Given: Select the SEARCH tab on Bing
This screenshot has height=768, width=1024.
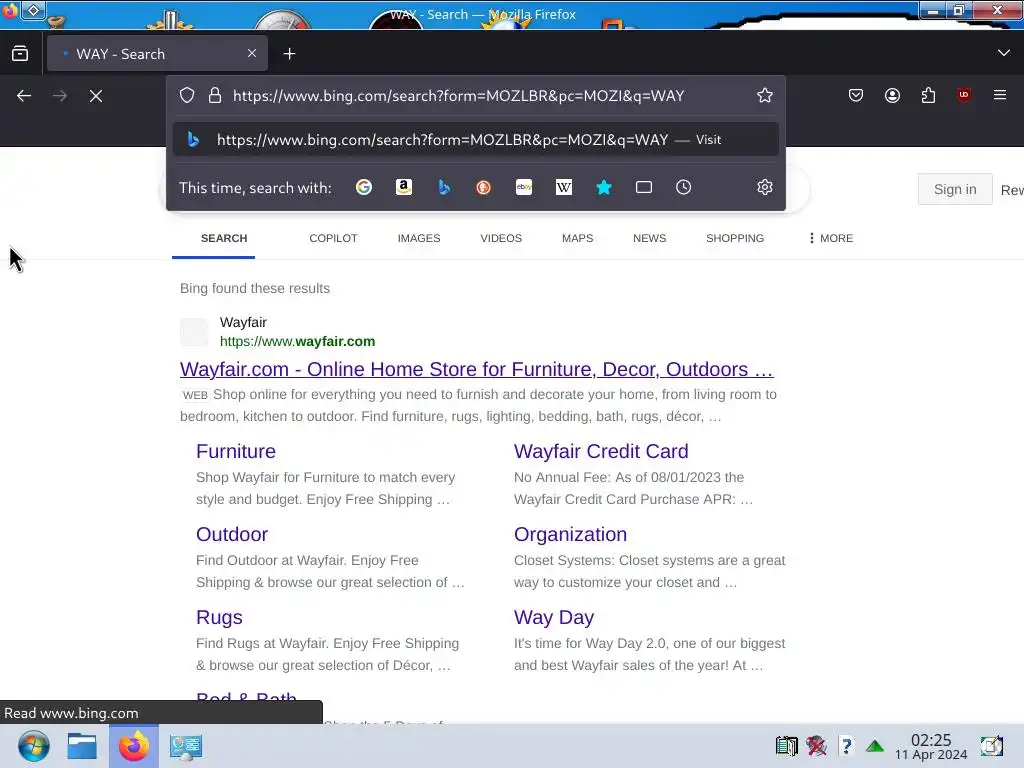Looking at the screenshot, I should 224,238.
